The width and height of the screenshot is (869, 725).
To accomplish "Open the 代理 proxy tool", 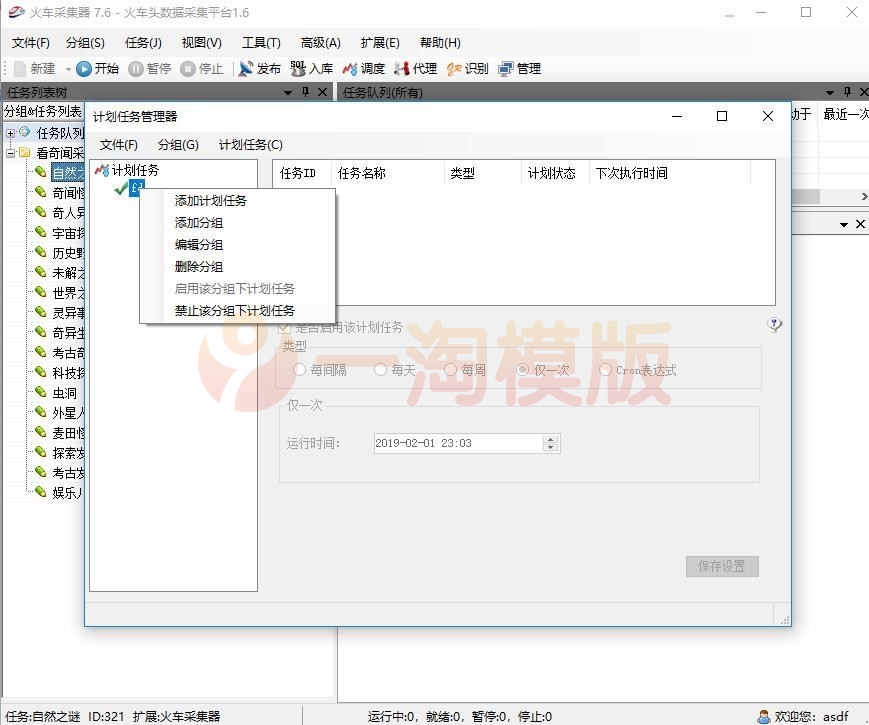I will (416, 69).
